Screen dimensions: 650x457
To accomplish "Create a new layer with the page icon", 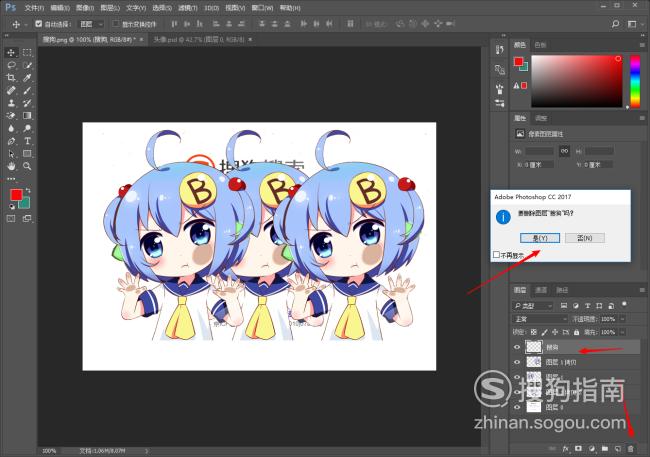I will tap(618, 449).
